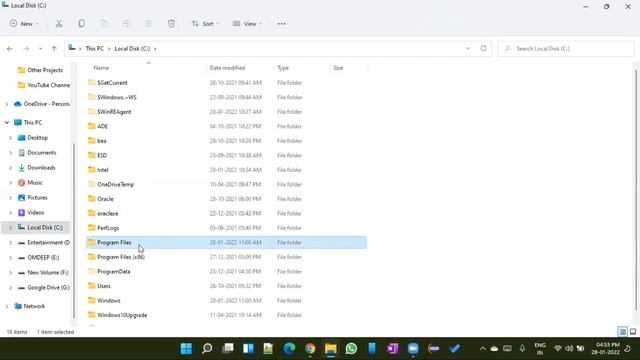Open File Explorer taskbar icon

click(331, 348)
